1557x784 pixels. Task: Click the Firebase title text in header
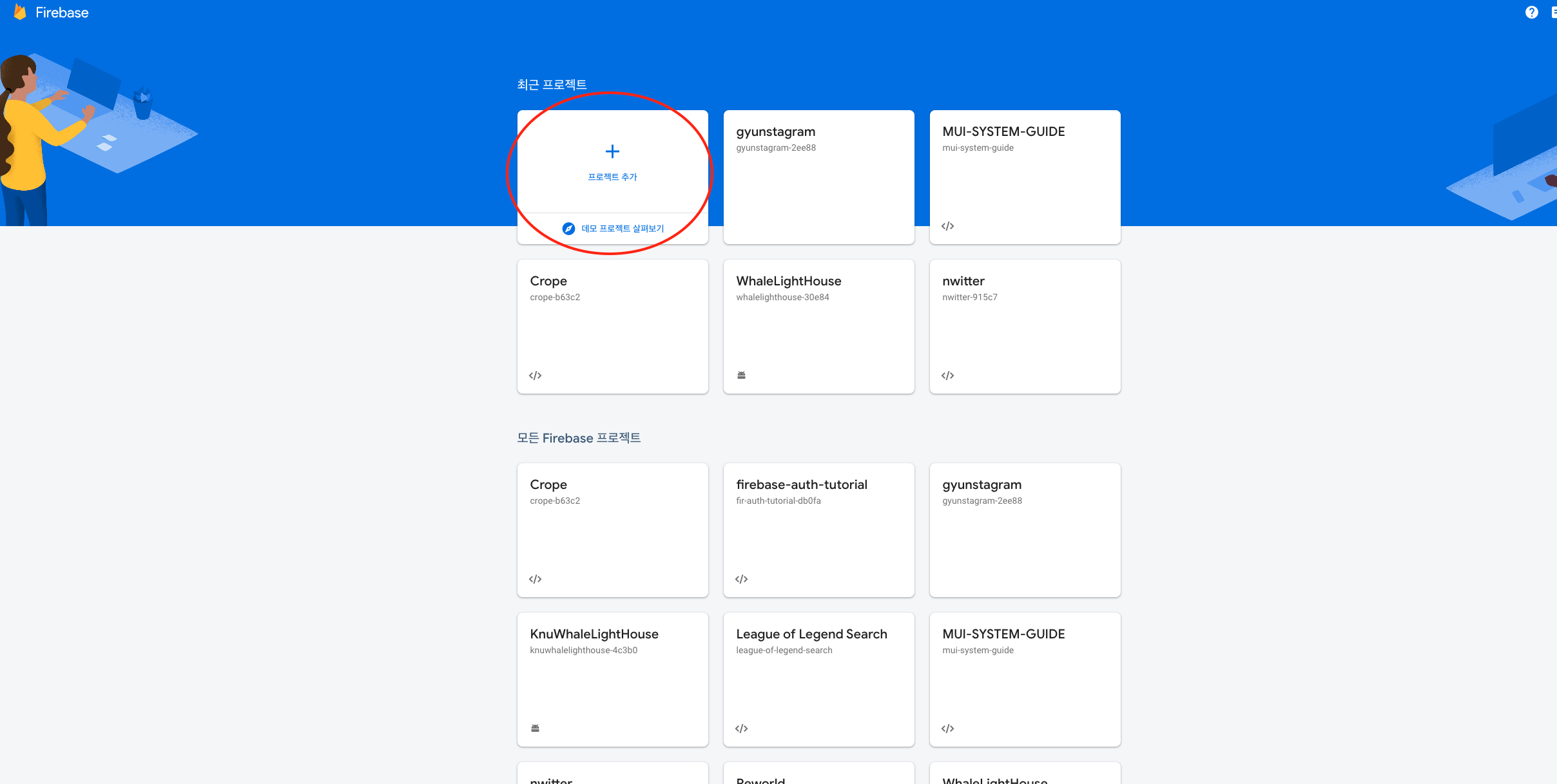[62, 13]
